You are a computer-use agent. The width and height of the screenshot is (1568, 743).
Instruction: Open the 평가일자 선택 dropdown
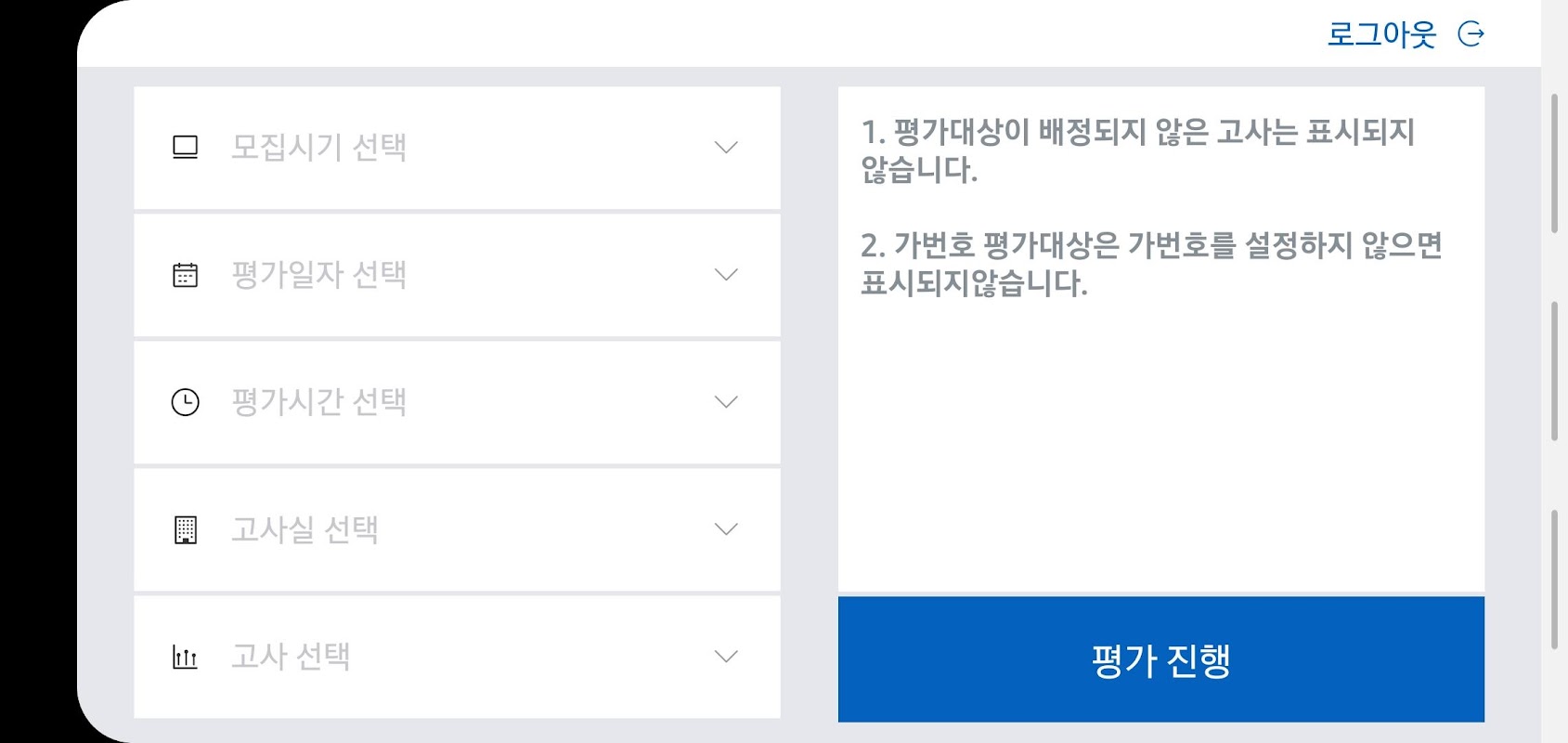457,275
